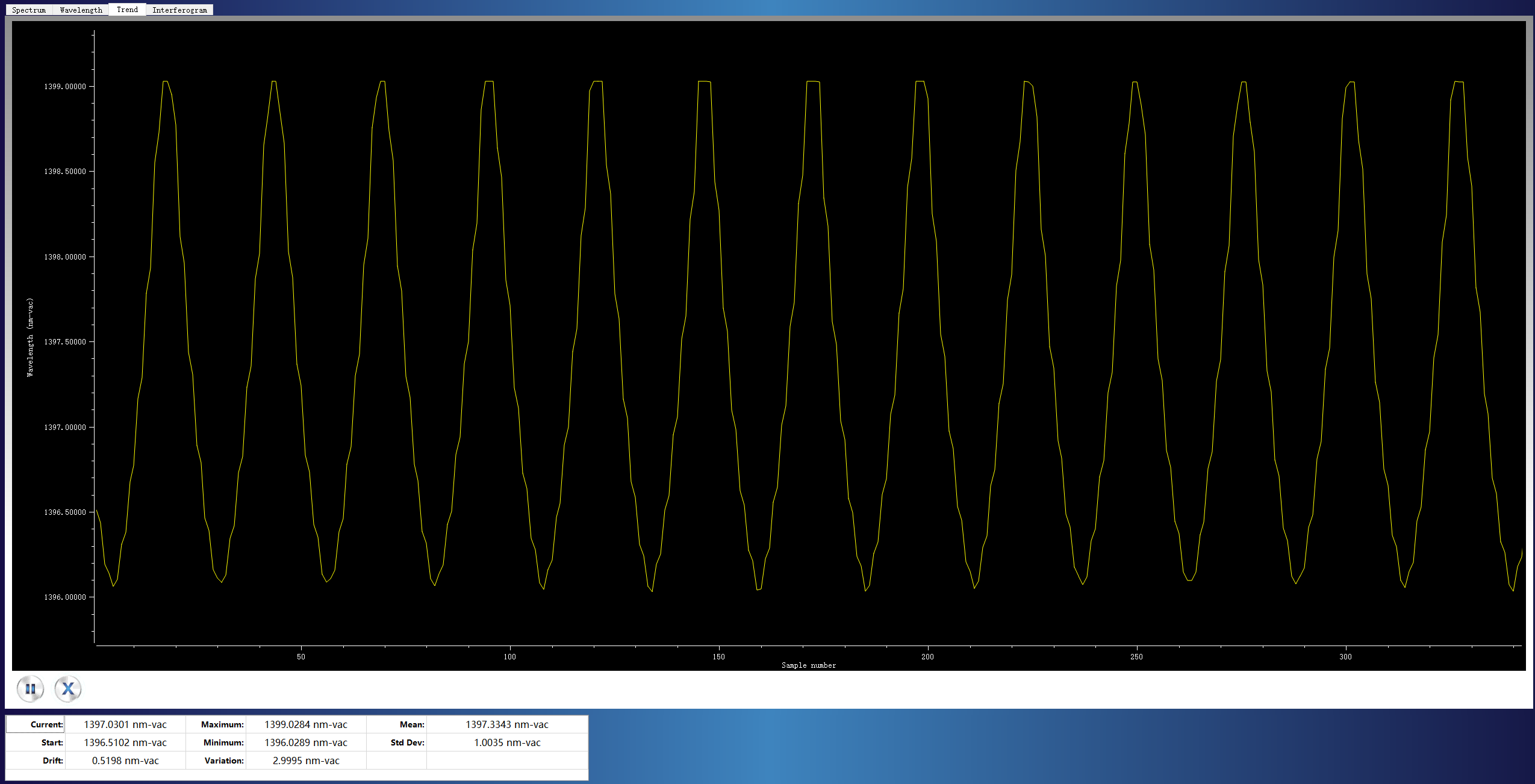Click the Variation value 2.9995 cell
This screenshot has width=1535, height=784.
click(x=306, y=761)
